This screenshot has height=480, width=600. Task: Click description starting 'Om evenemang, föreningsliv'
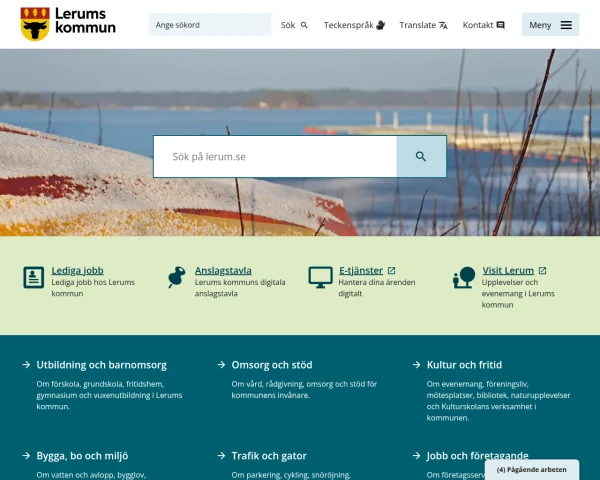(x=498, y=401)
